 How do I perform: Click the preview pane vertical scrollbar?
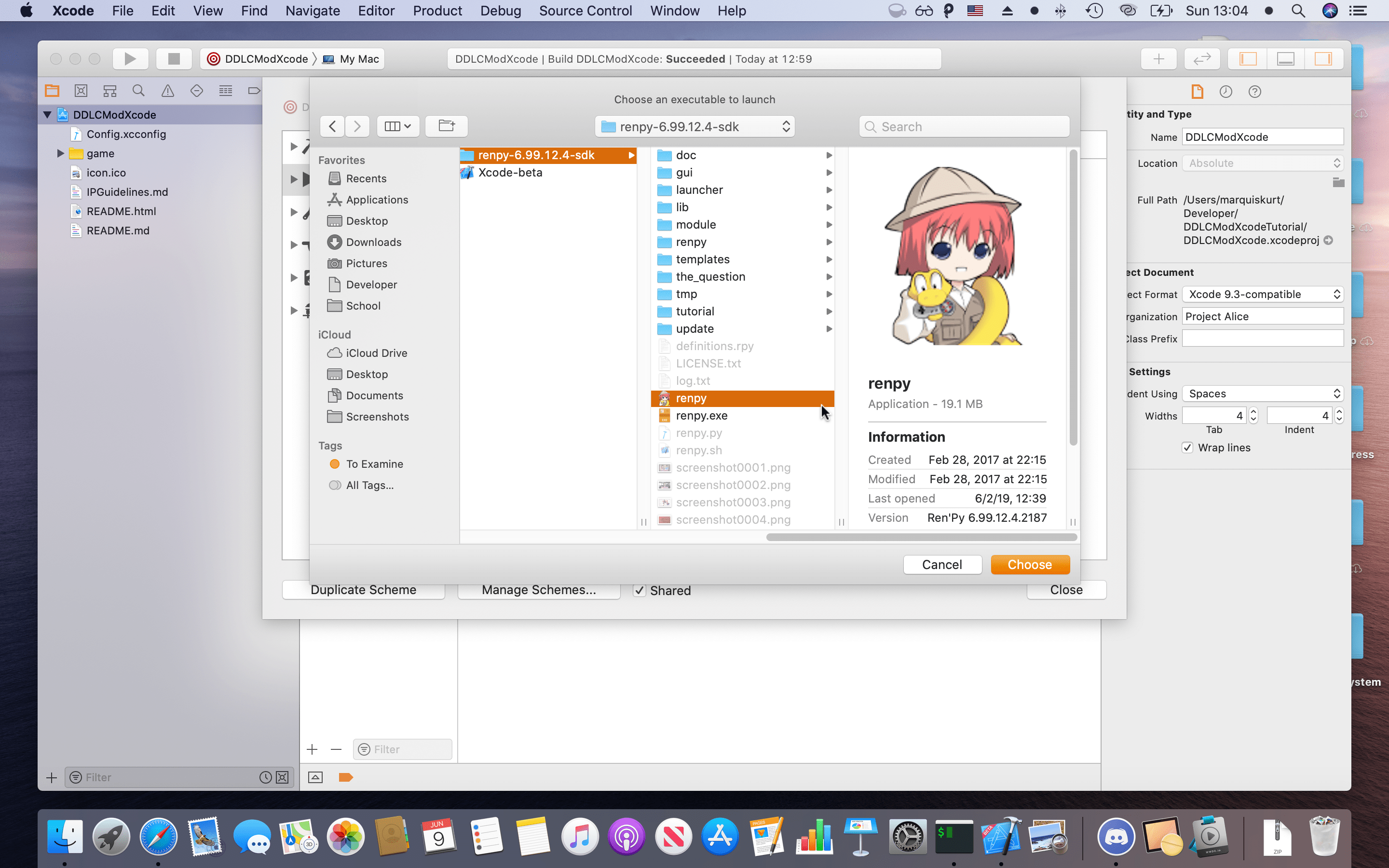(1073, 298)
